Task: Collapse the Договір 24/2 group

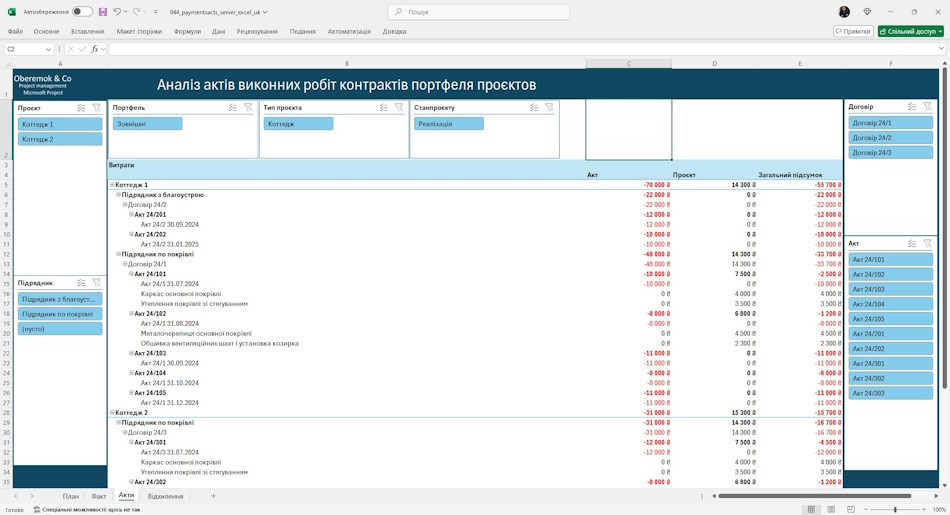Action: click(125, 205)
